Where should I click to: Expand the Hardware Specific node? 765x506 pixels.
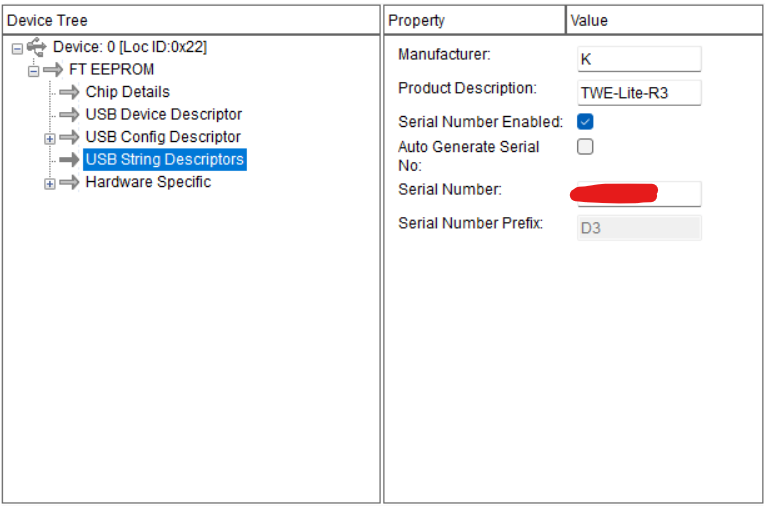pos(50,183)
